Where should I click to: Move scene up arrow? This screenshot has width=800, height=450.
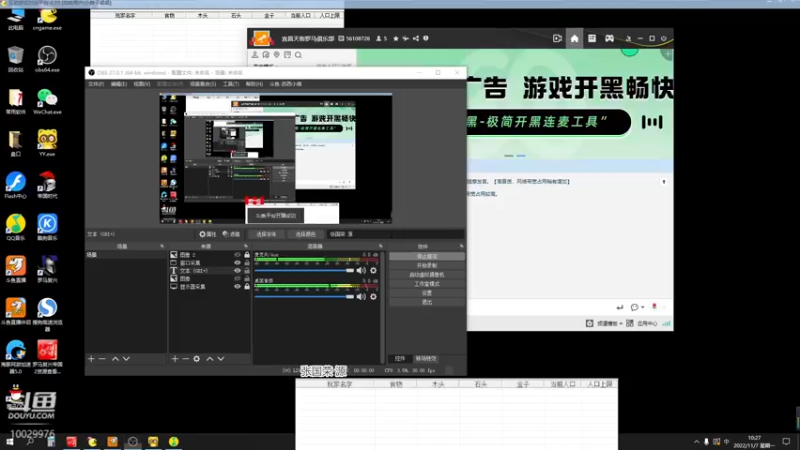[x=115, y=359]
